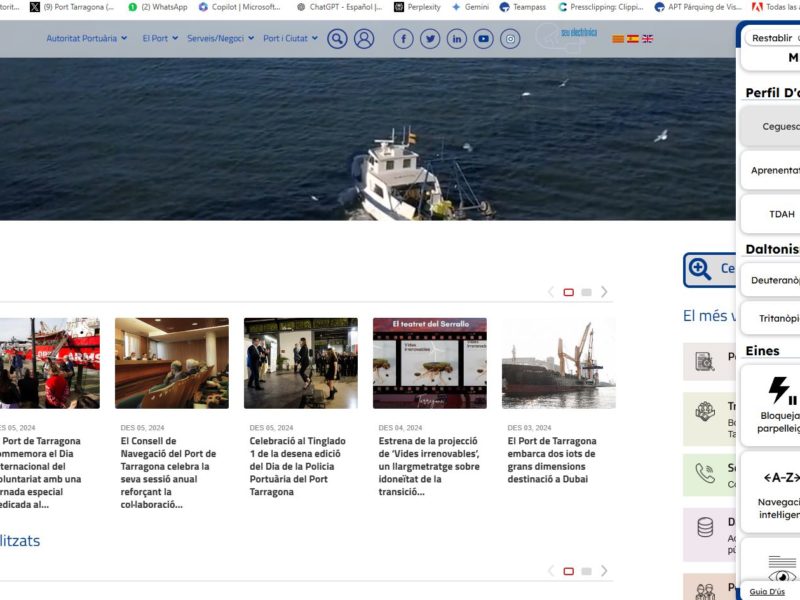Open the Perplexity bookmark

417,7
